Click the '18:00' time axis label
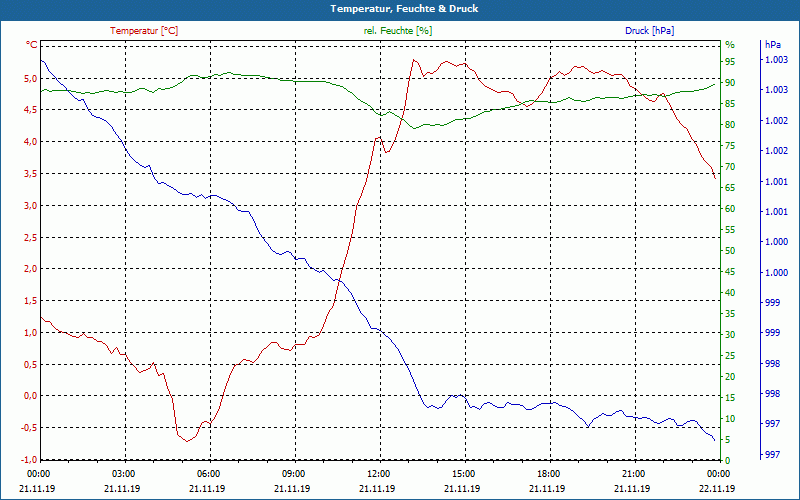The image size is (800, 500). pyautogui.click(x=548, y=473)
